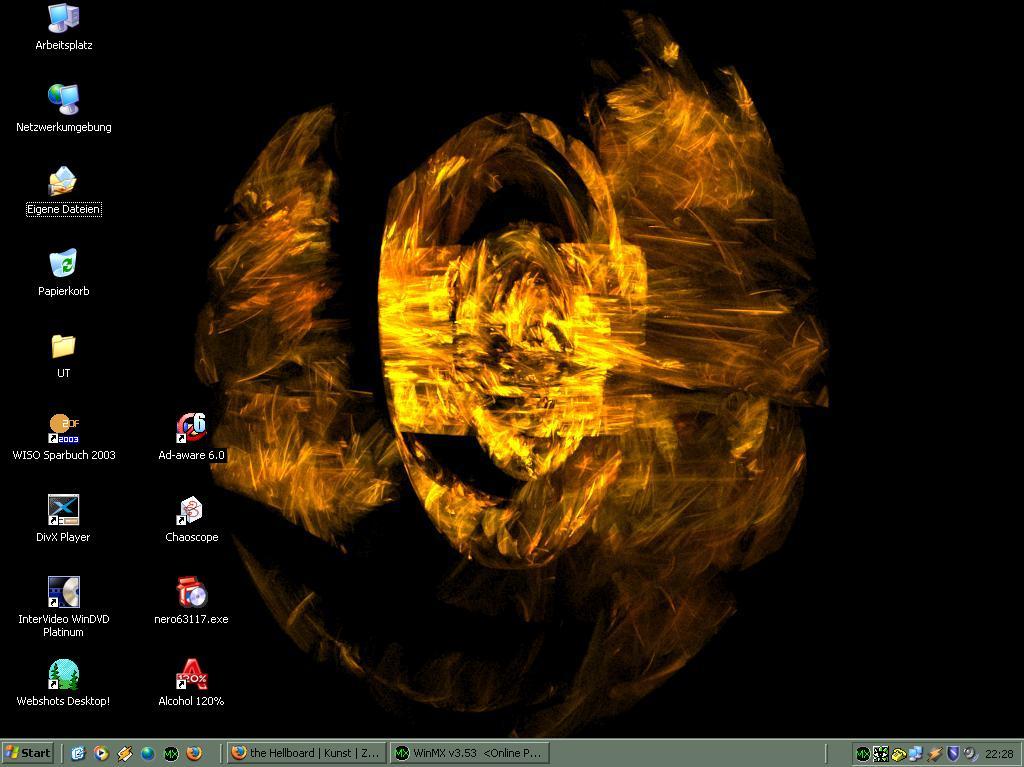The width and height of the screenshot is (1024, 767).
Task: Select InterVideo WinDVD Platinum icon
Action: [x=63, y=592]
